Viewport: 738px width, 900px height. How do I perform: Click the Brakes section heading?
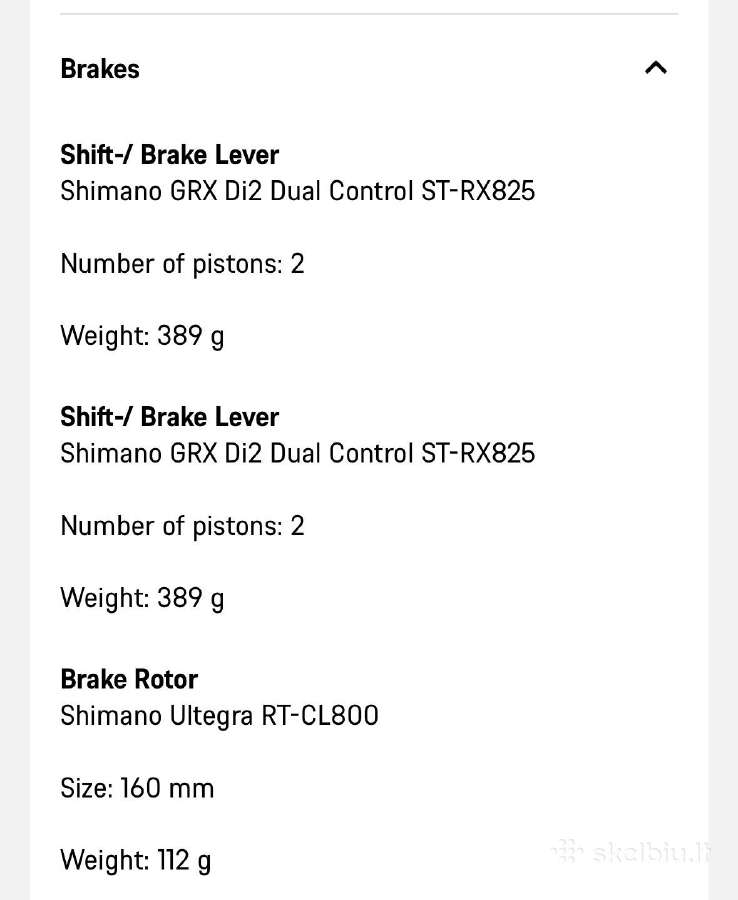click(100, 69)
